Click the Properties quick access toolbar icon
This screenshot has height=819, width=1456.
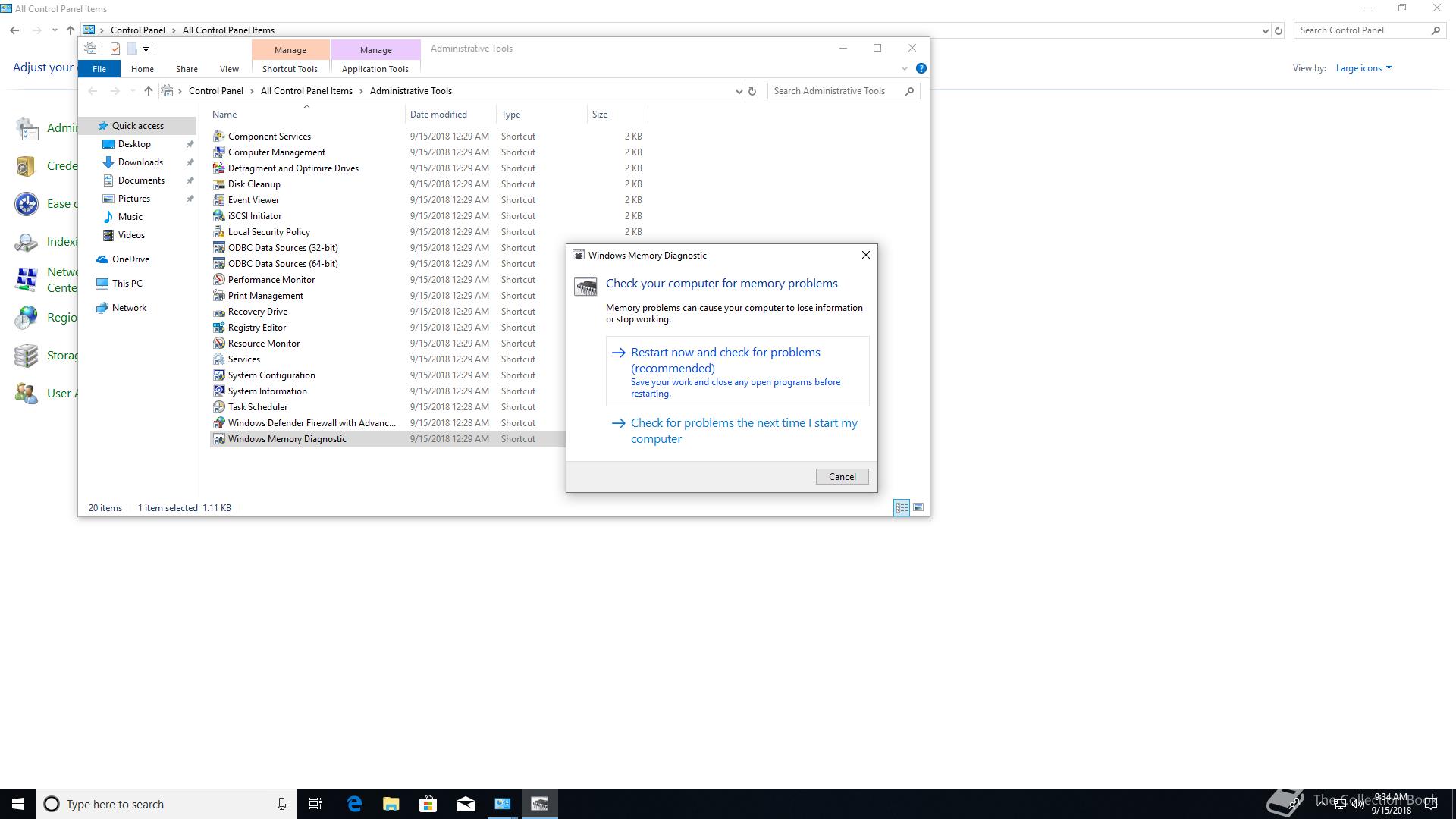[x=115, y=49]
